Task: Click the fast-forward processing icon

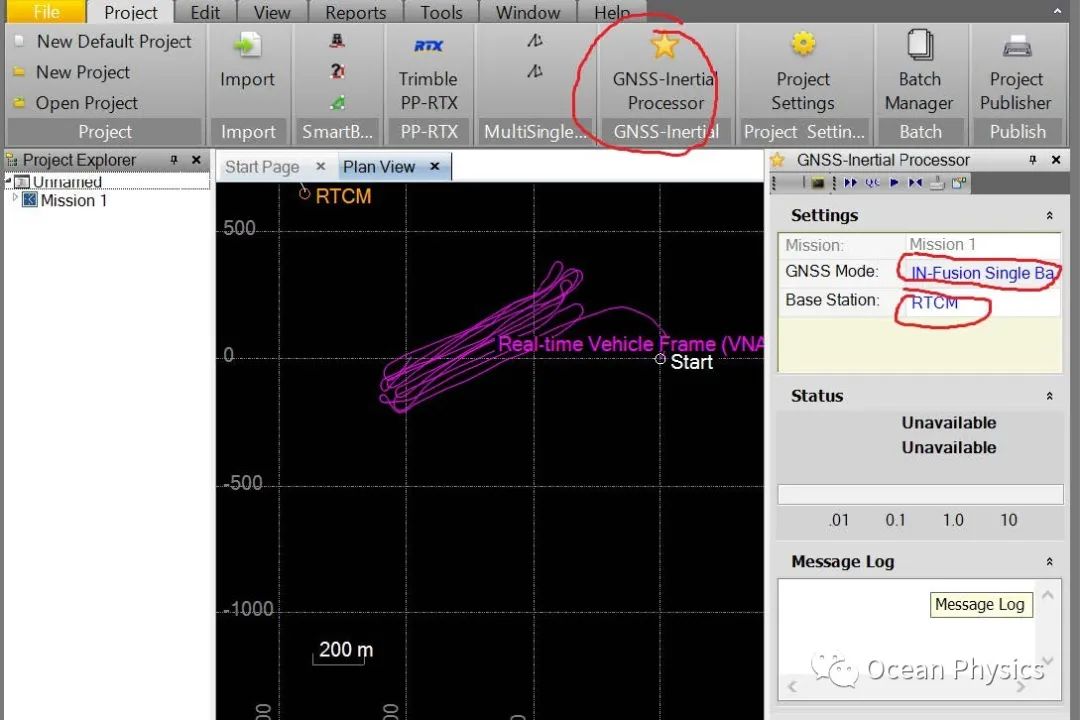Action: (850, 183)
